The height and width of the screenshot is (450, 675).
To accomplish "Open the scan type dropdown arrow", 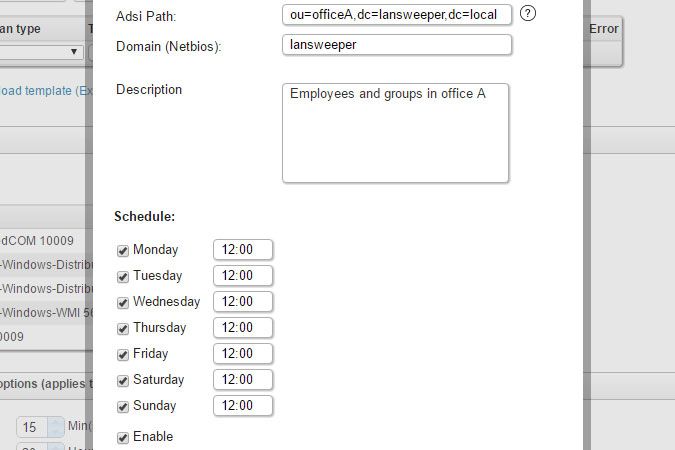I will [74, 52].
